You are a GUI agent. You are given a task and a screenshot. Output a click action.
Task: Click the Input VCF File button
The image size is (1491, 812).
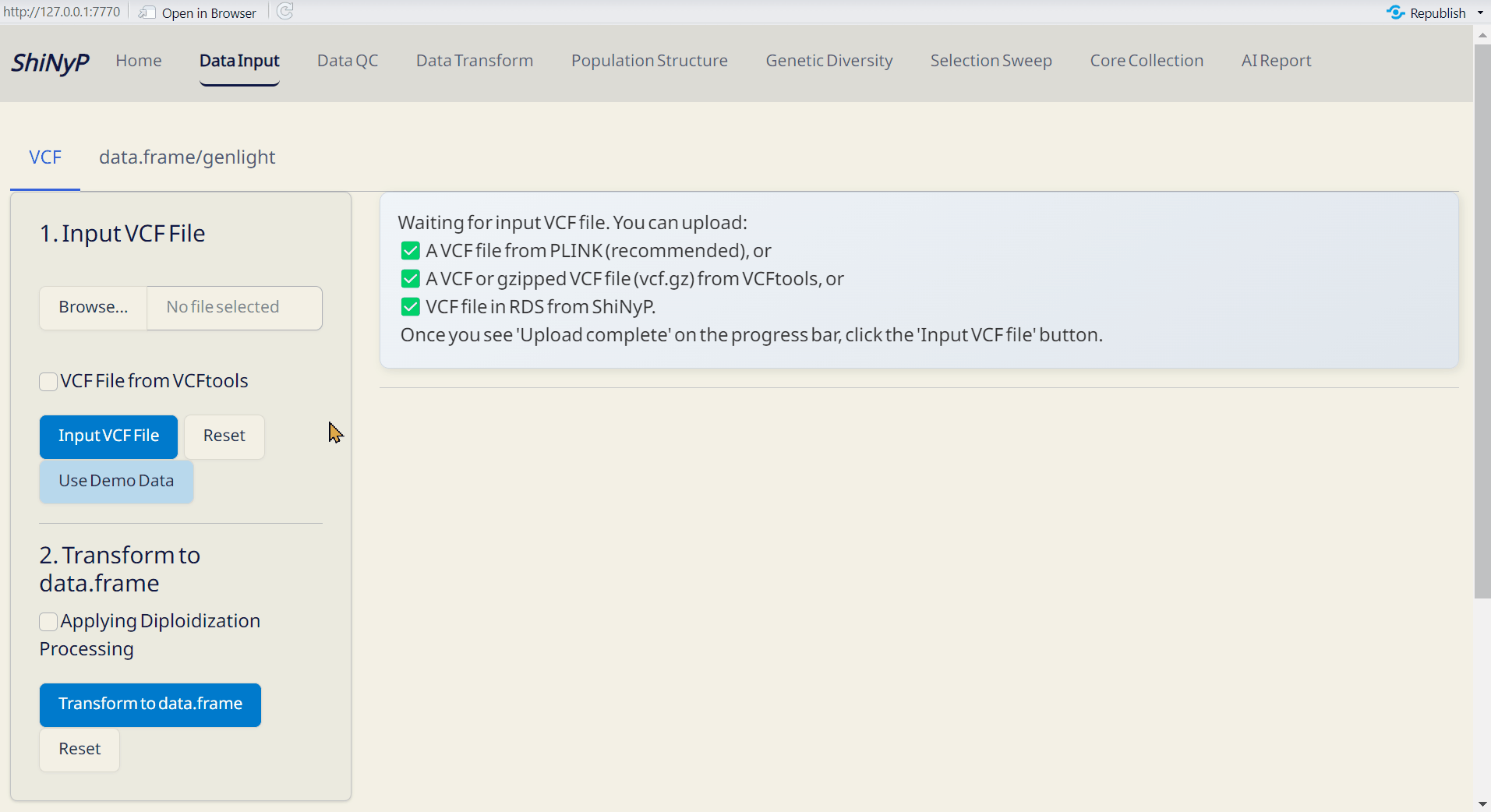tap(108, 436)
